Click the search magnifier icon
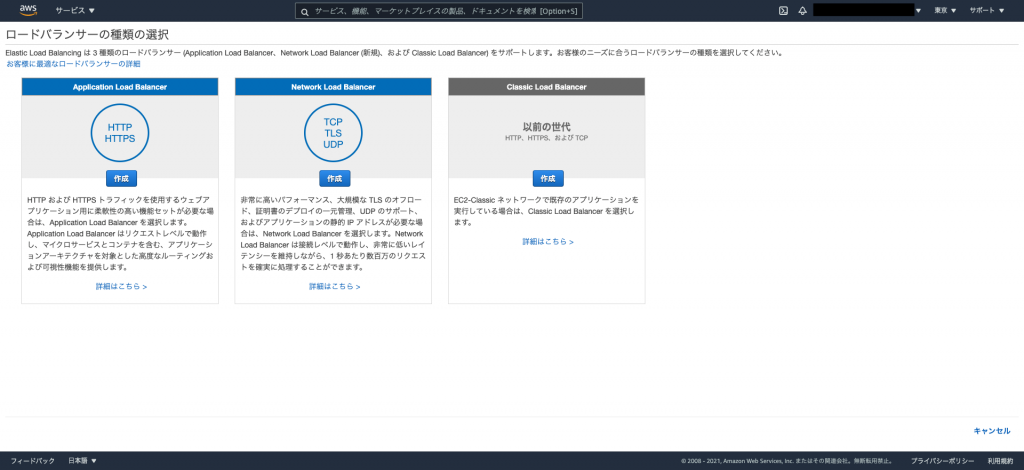 [x=305, y=11]
